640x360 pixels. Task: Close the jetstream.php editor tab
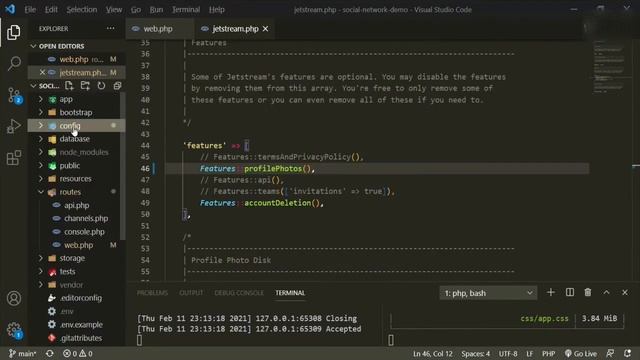(x=266, y=29)
